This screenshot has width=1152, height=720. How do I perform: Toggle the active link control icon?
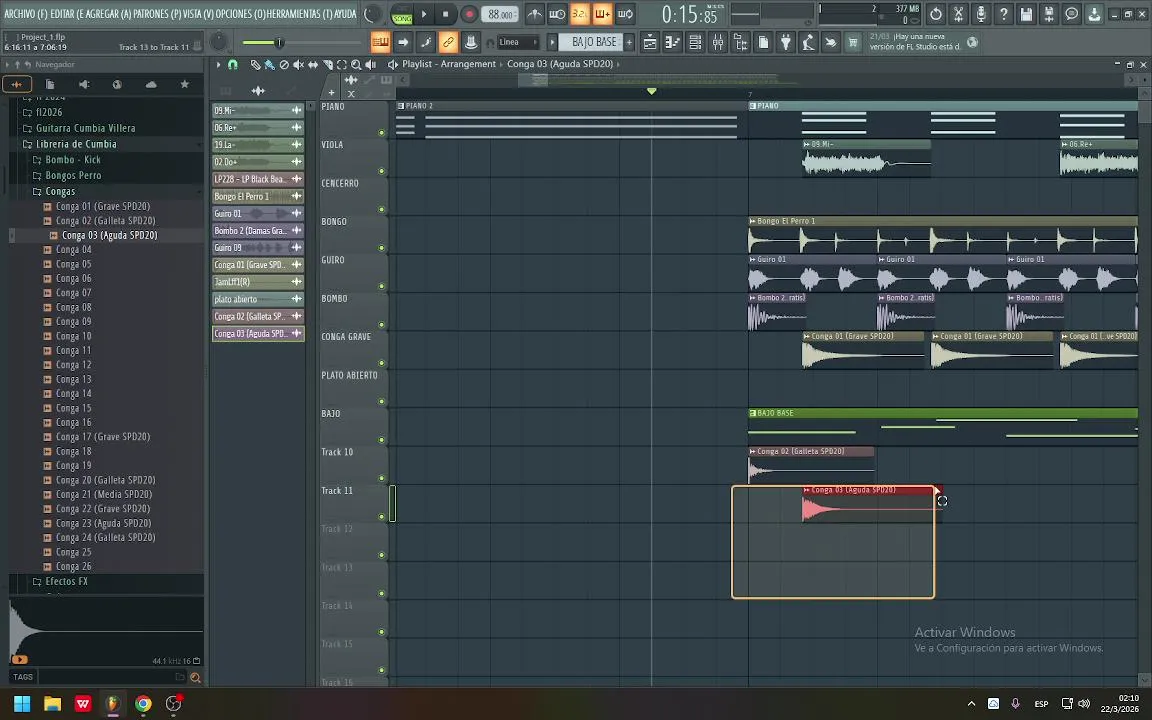pyautogui.click(x=448, y=43)
